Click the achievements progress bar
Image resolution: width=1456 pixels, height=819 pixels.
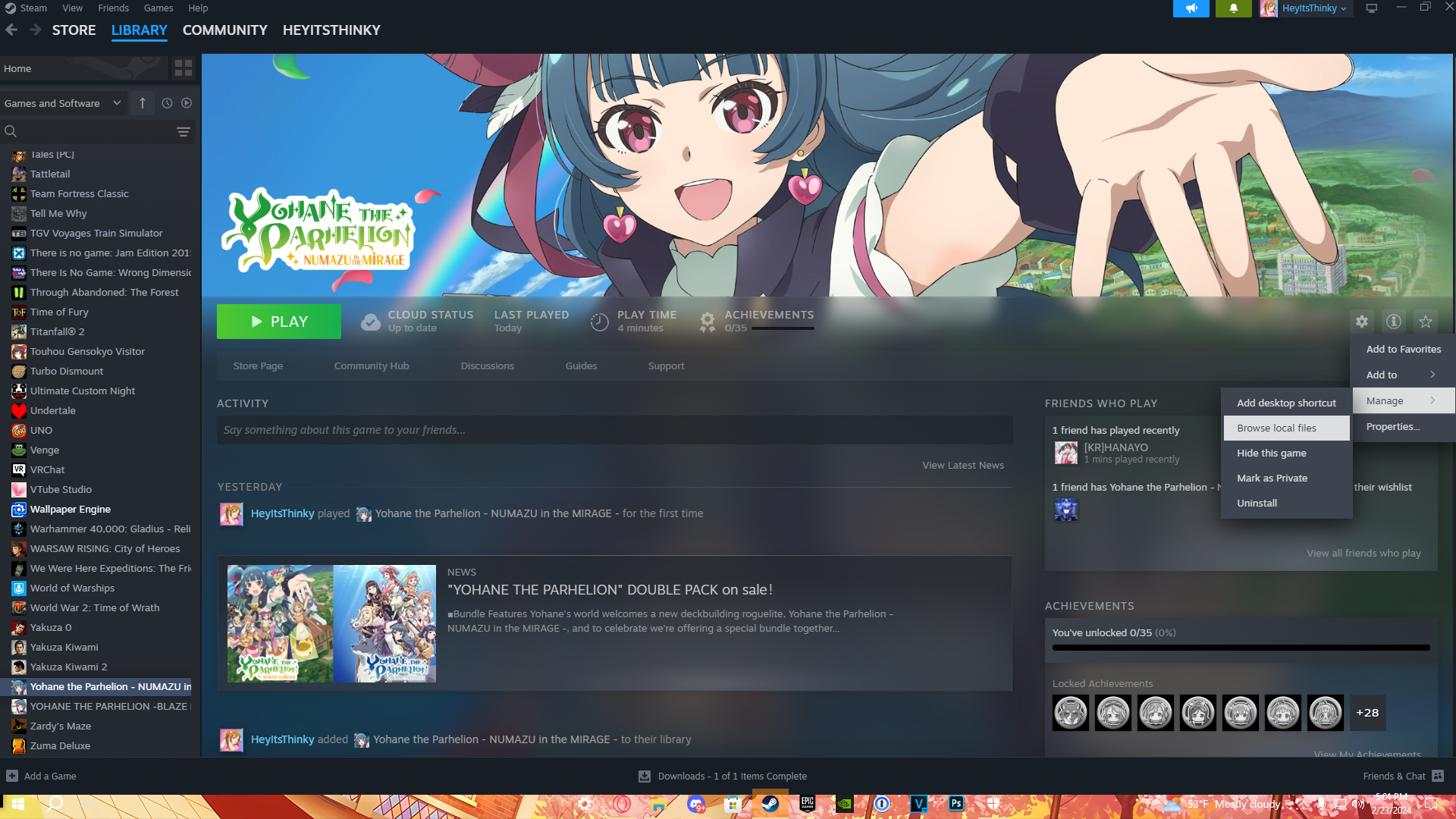(x=1241, y=648)
